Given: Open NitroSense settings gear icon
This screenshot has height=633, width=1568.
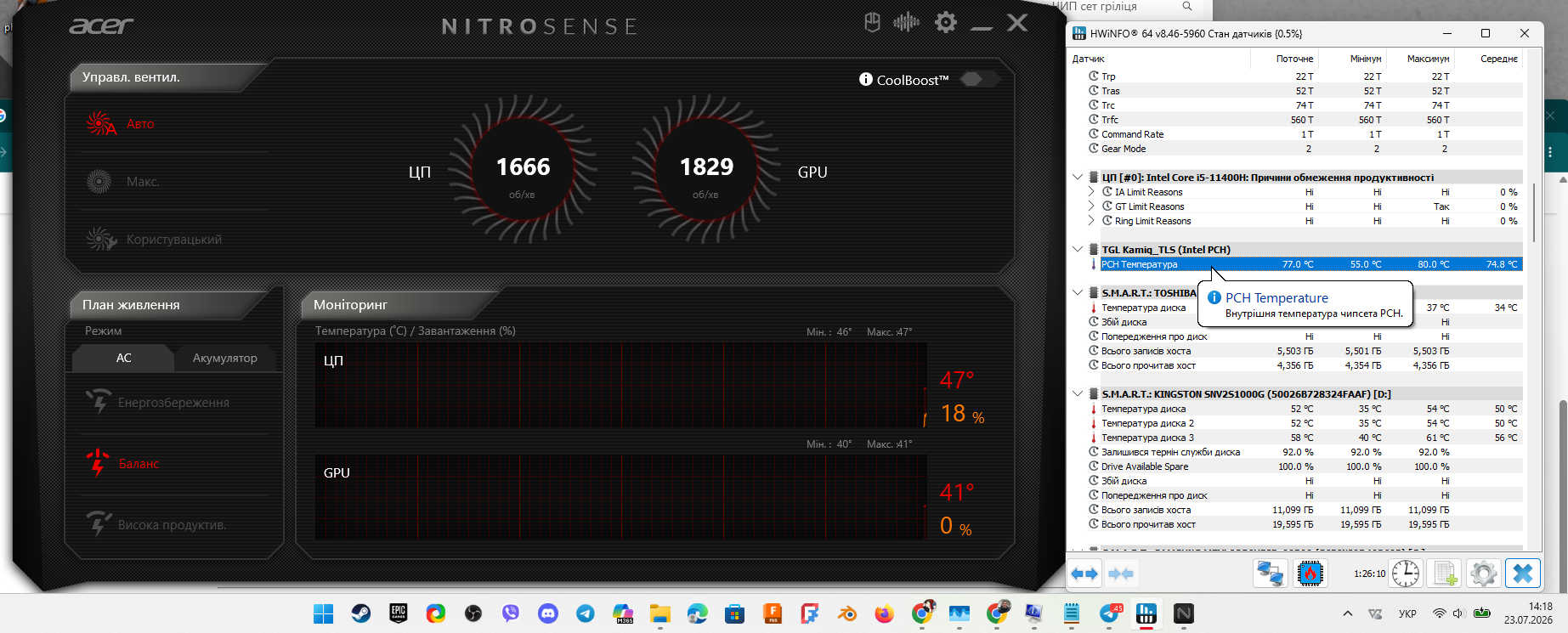Looking at the screenshot, I should coord(945,22).
